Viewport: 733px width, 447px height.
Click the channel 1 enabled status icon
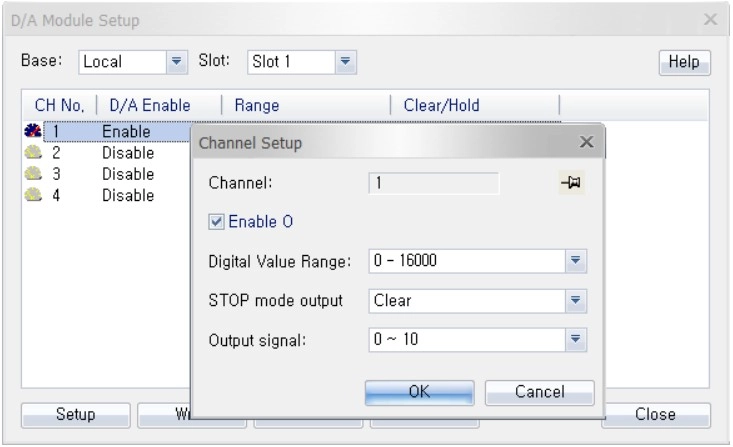click(x=33, y=131)
